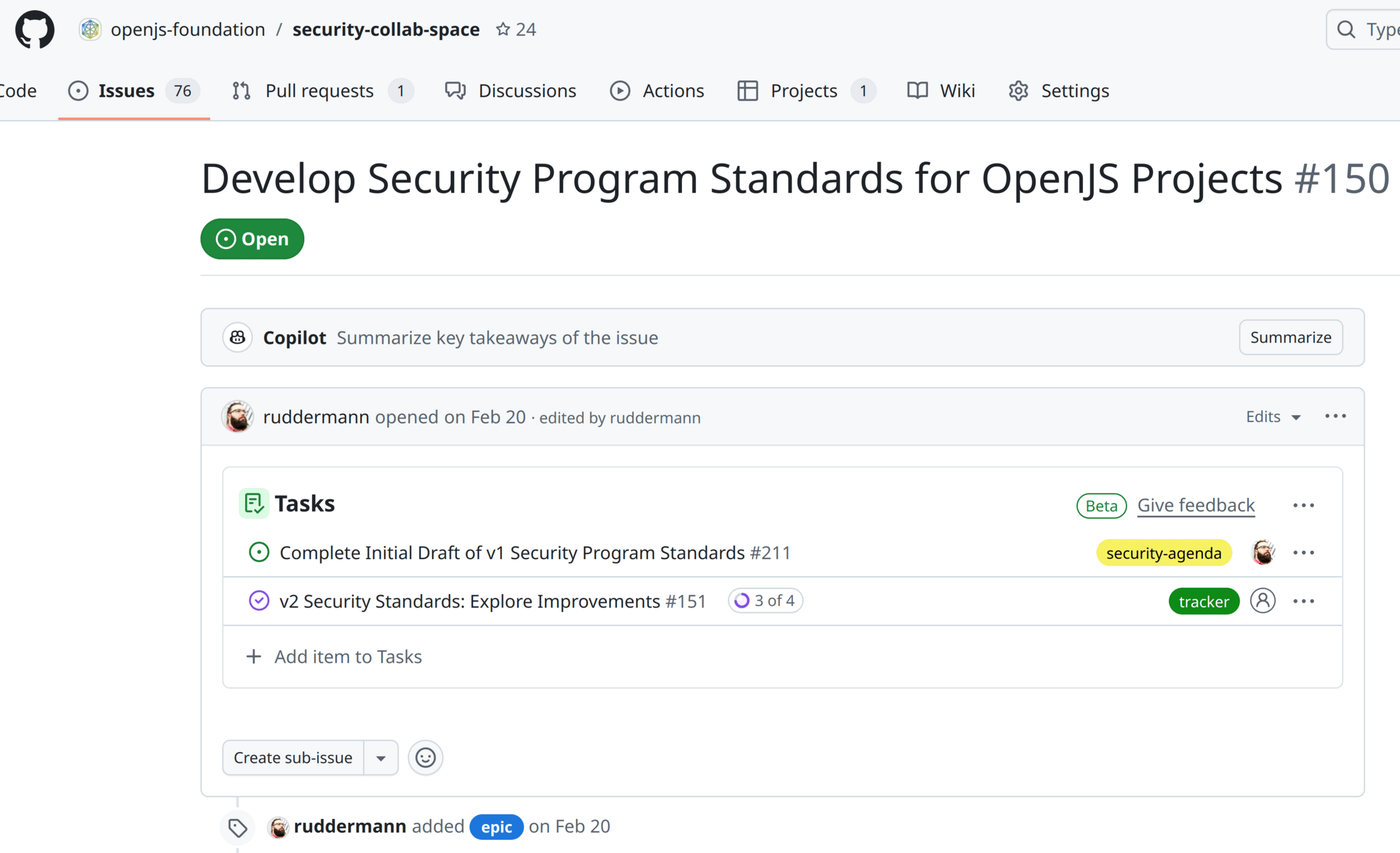Image resolution: width=1400 pixels, height=853 pixels.
Task: Click the 3 of 4 progress indicator
Action: click(x=765, y=601)
